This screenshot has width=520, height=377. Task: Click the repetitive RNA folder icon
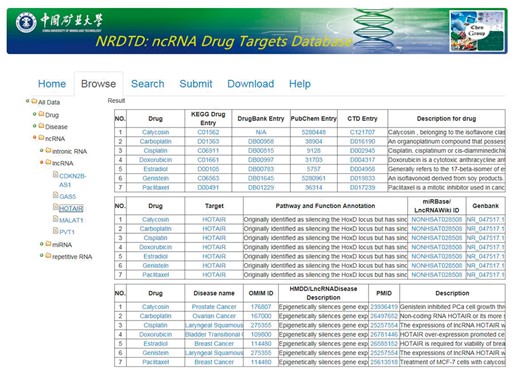point(48,256)
